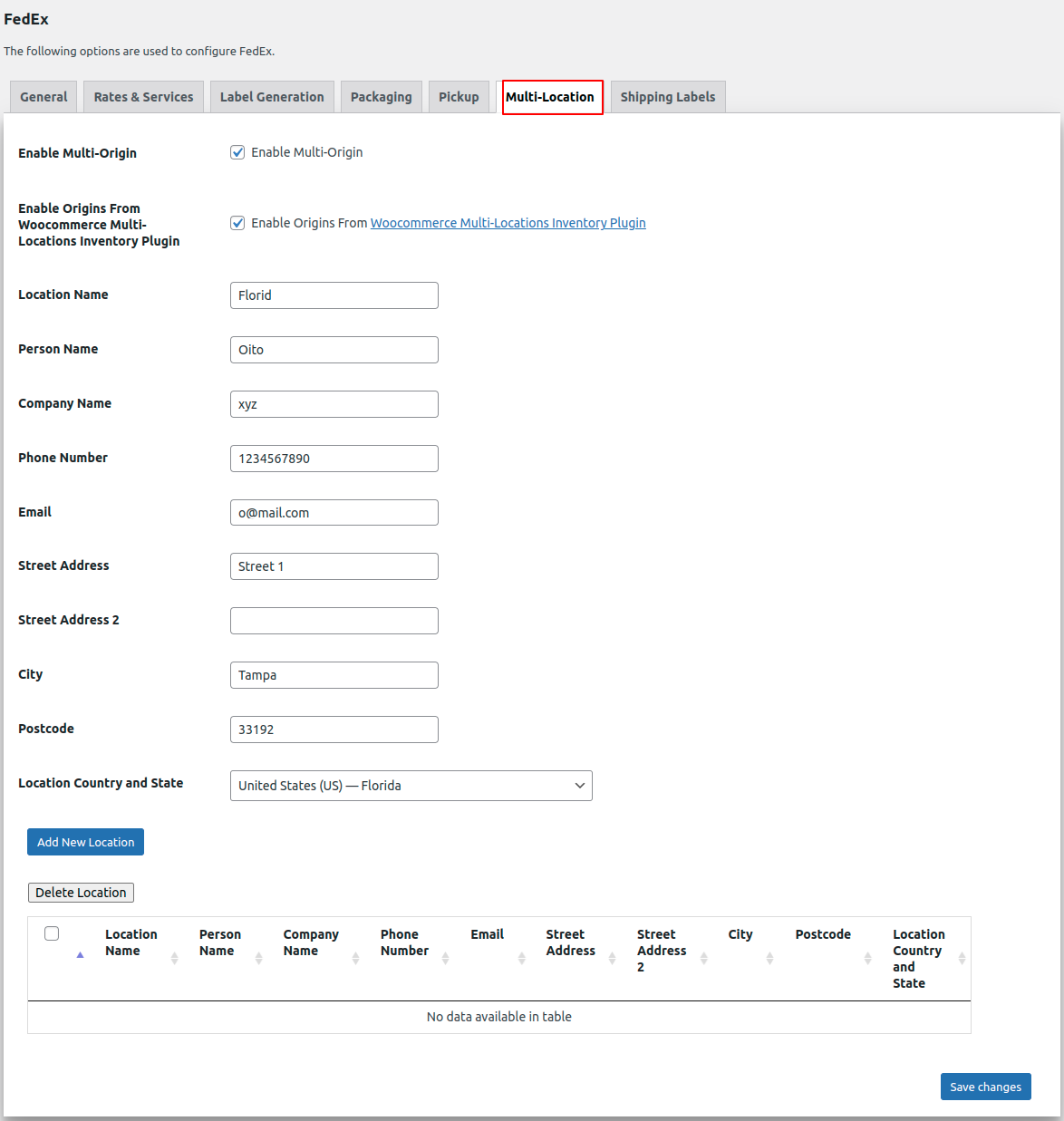Sort table by Location Name column
Image resolution: width=1064 pixels, height=1121 pixels.
(x=131, y=942)
